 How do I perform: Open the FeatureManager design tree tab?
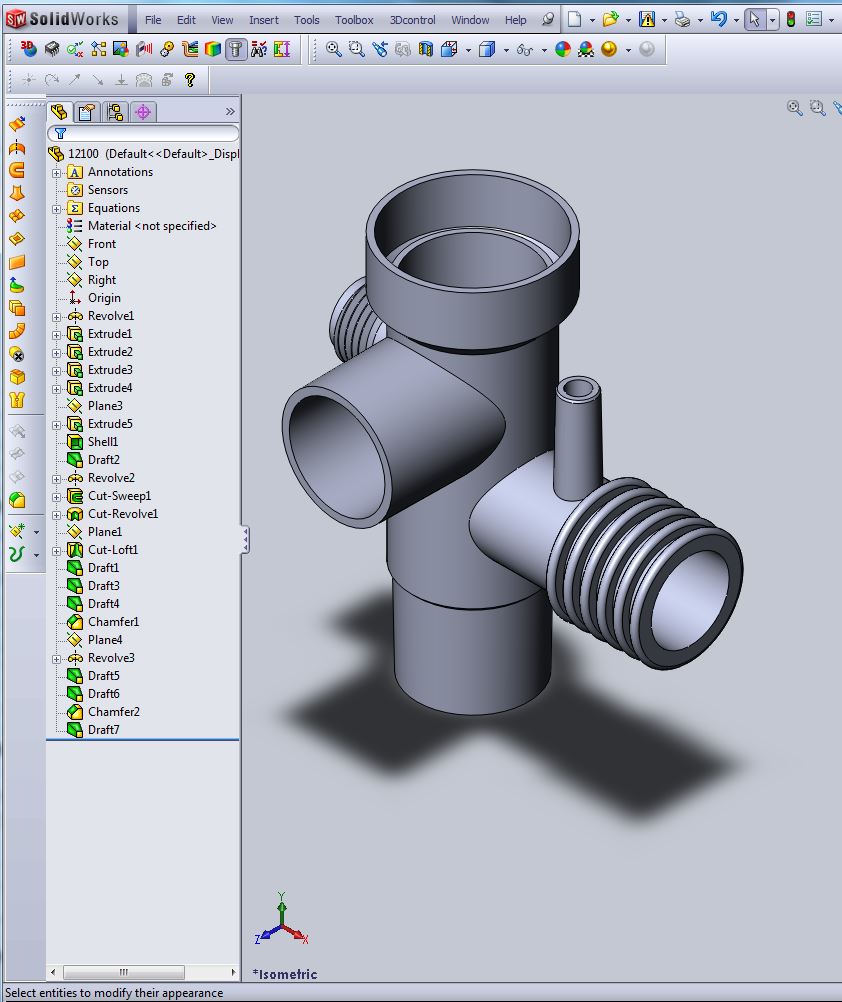(59, 112)
